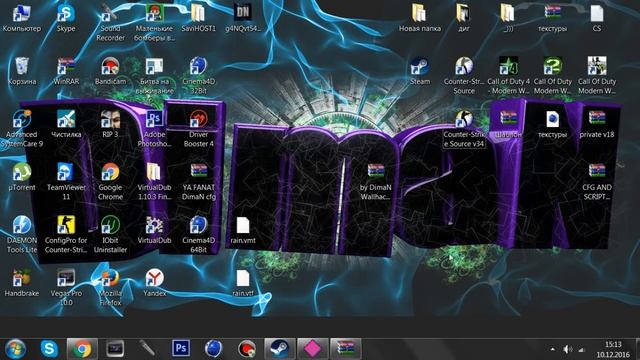640x360 pixels.
Task: Open the private v18 archive
Action: [597, 124]
